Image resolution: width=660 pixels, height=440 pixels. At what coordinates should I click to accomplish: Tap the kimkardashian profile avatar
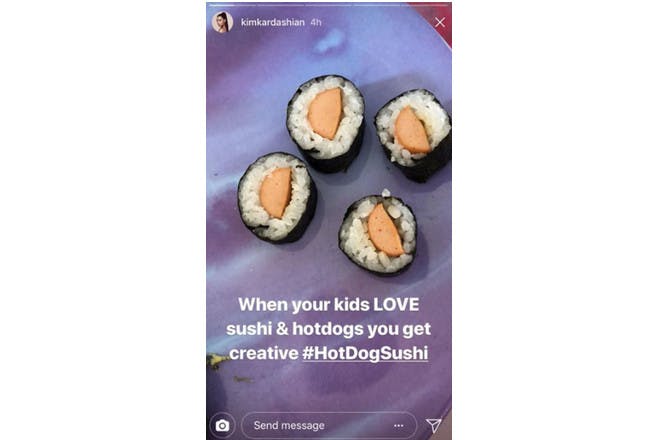coord(222,22)
